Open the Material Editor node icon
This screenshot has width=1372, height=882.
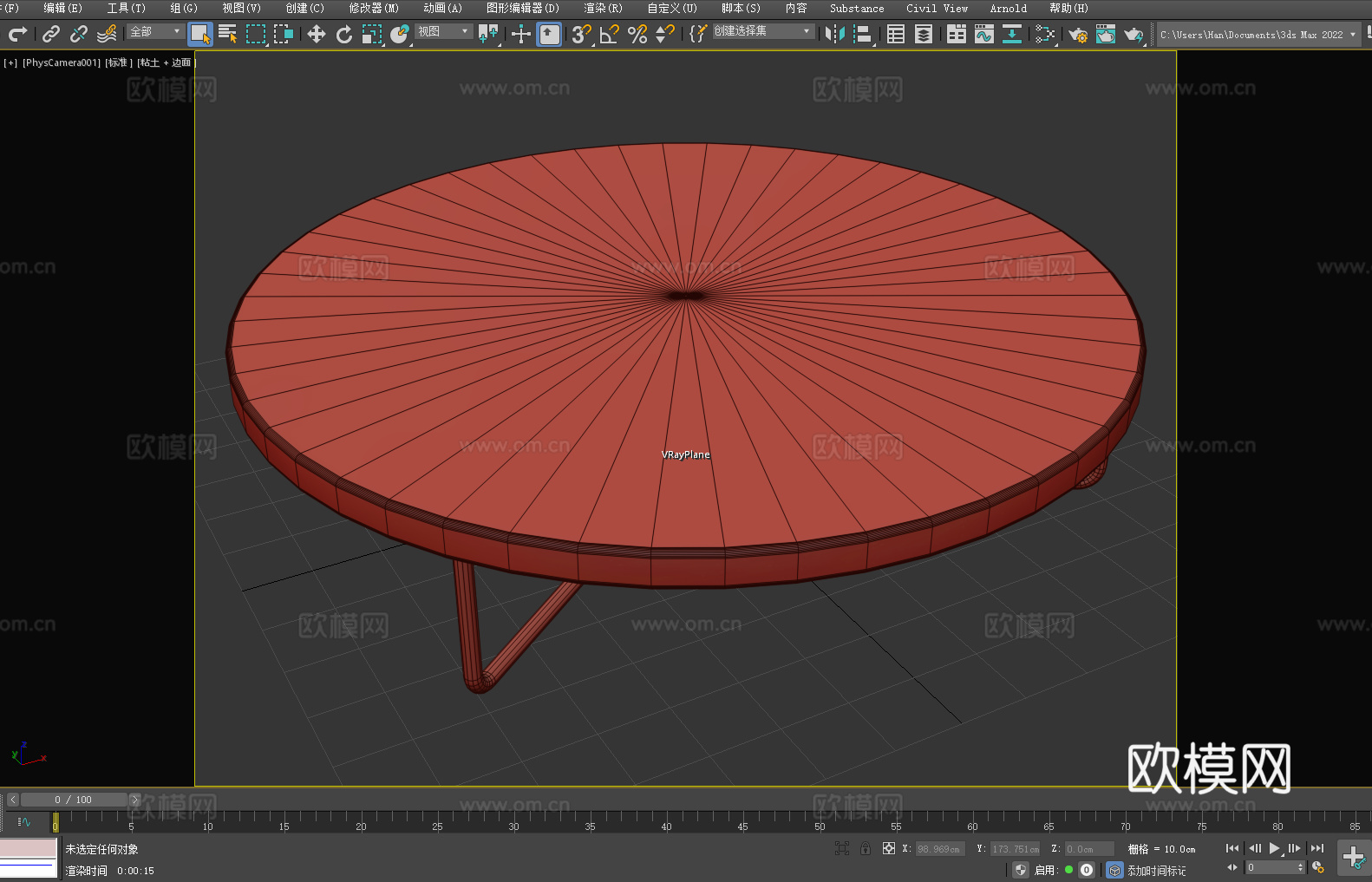coord(1045,34)
